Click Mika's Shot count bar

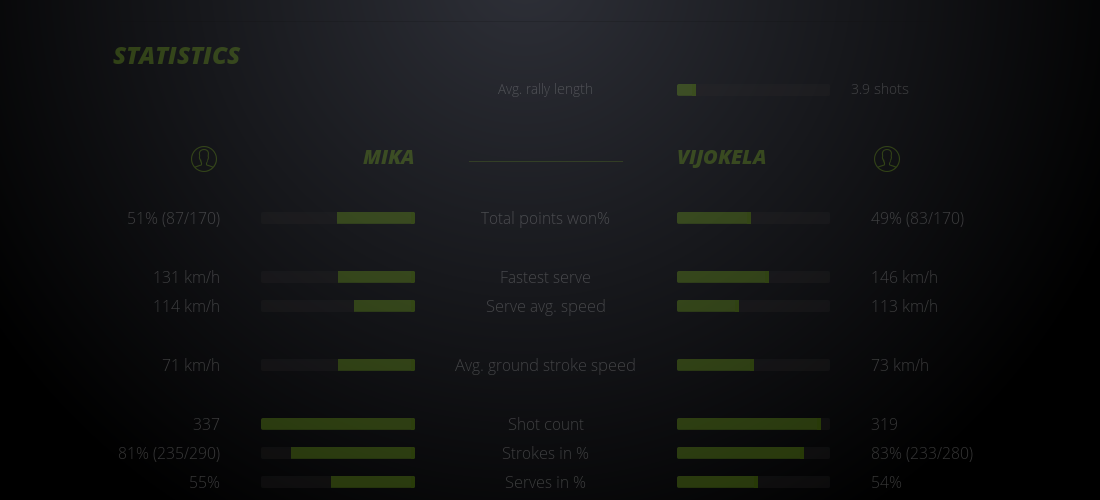point(338,424)
